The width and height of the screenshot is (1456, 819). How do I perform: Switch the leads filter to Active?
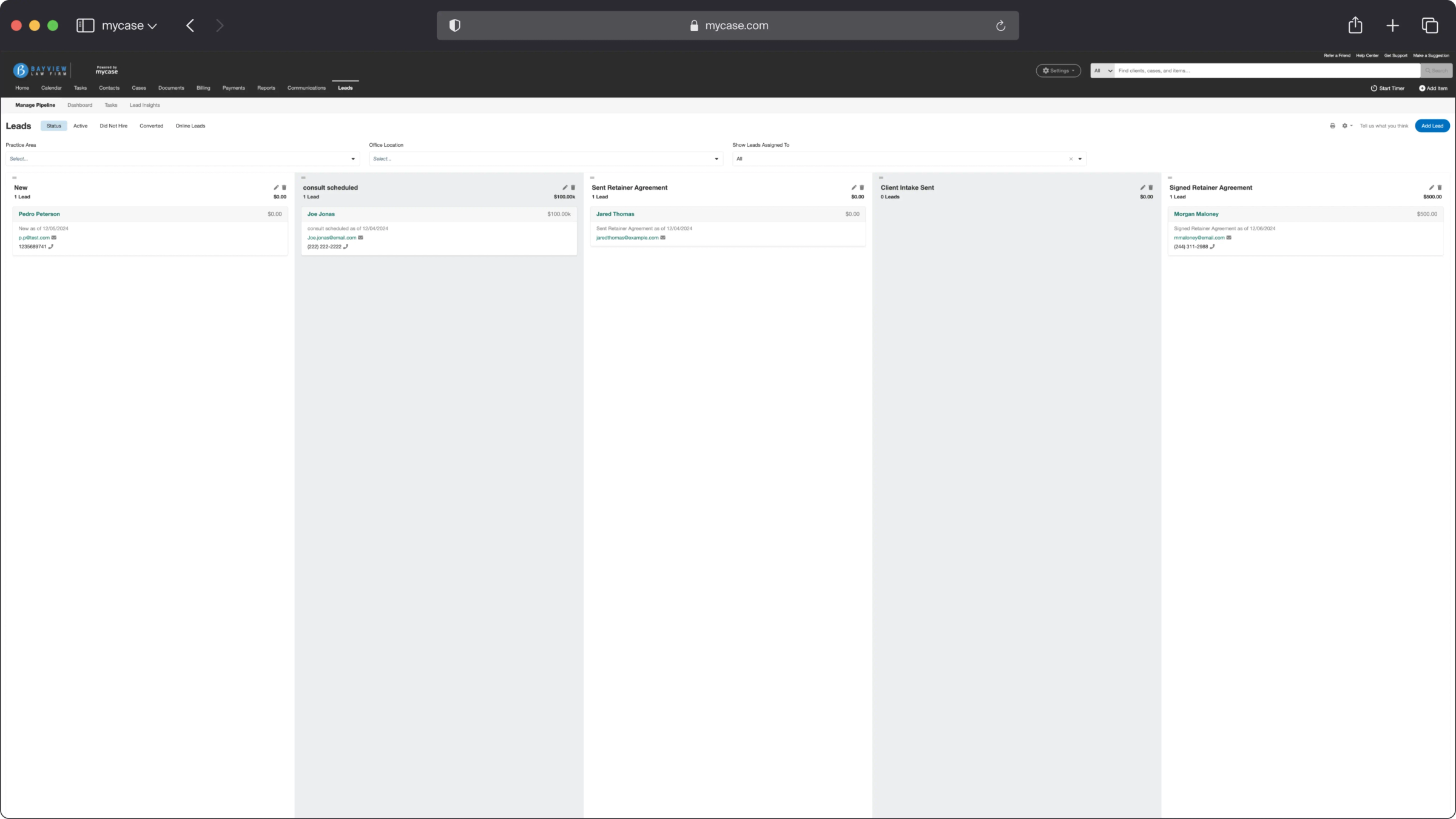(x=80, y=126)
